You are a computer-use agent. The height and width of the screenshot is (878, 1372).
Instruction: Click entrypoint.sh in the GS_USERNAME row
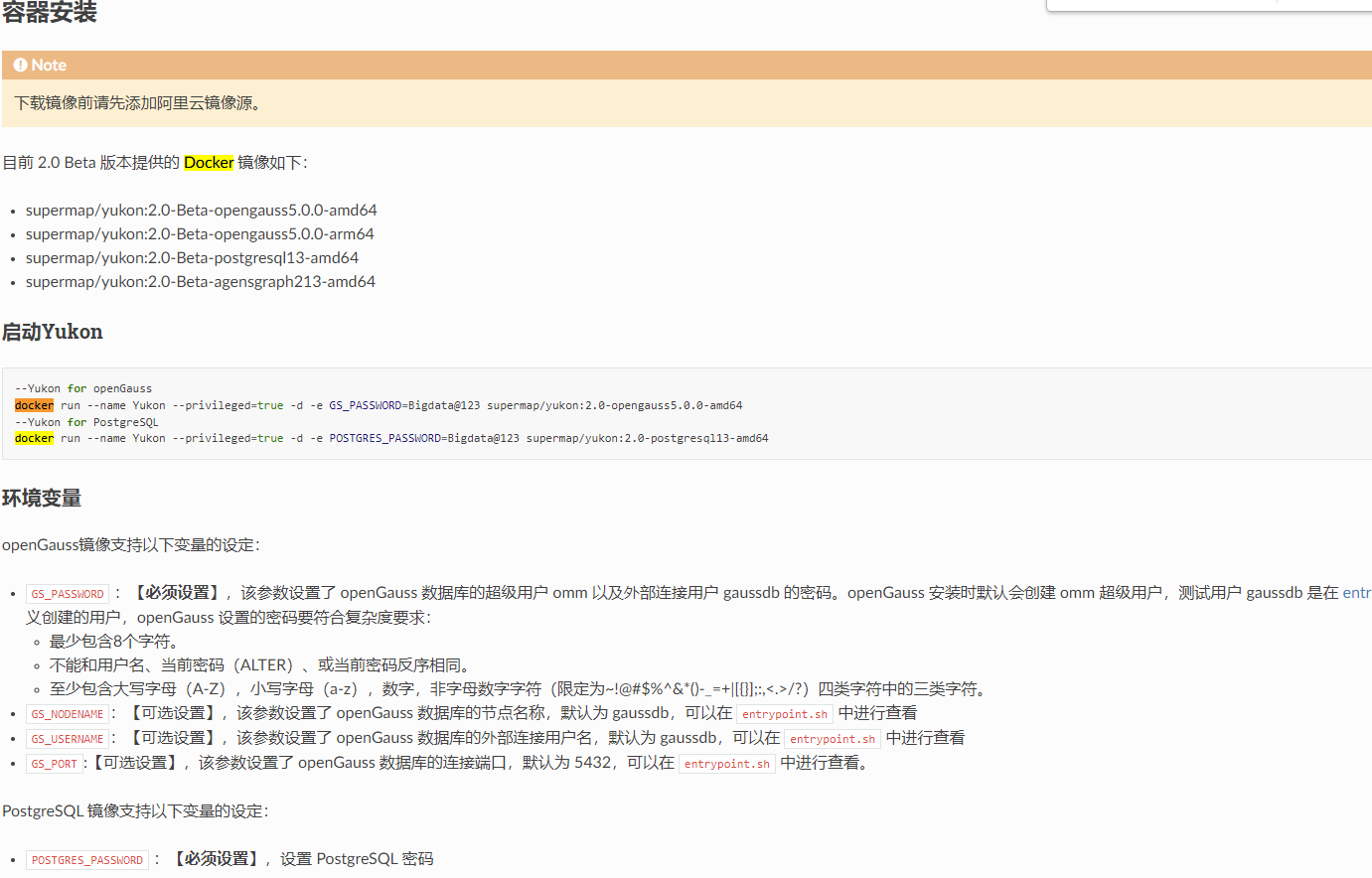(x=833, y=739)
